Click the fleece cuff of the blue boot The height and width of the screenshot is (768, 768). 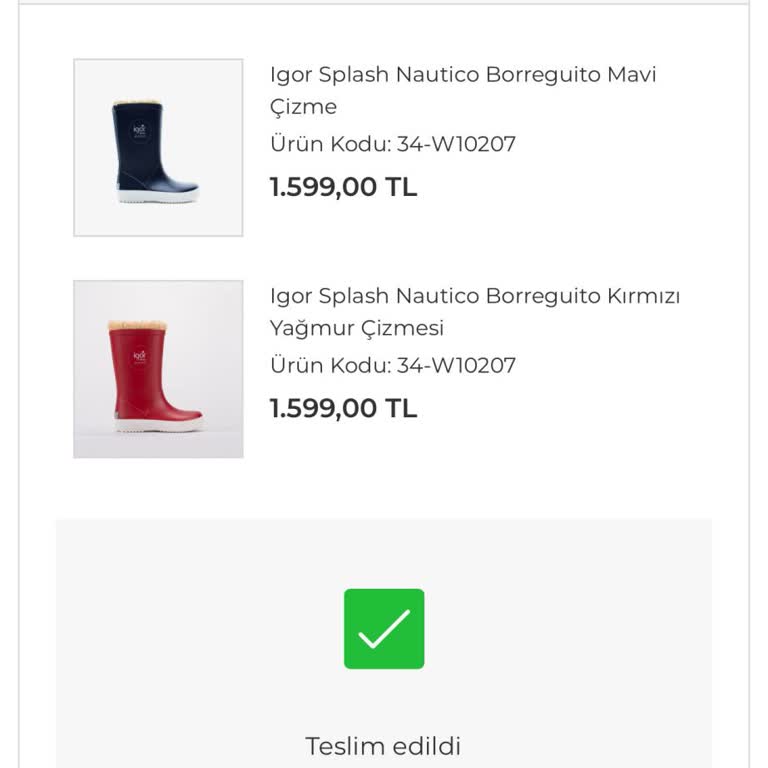pos(139,103)
